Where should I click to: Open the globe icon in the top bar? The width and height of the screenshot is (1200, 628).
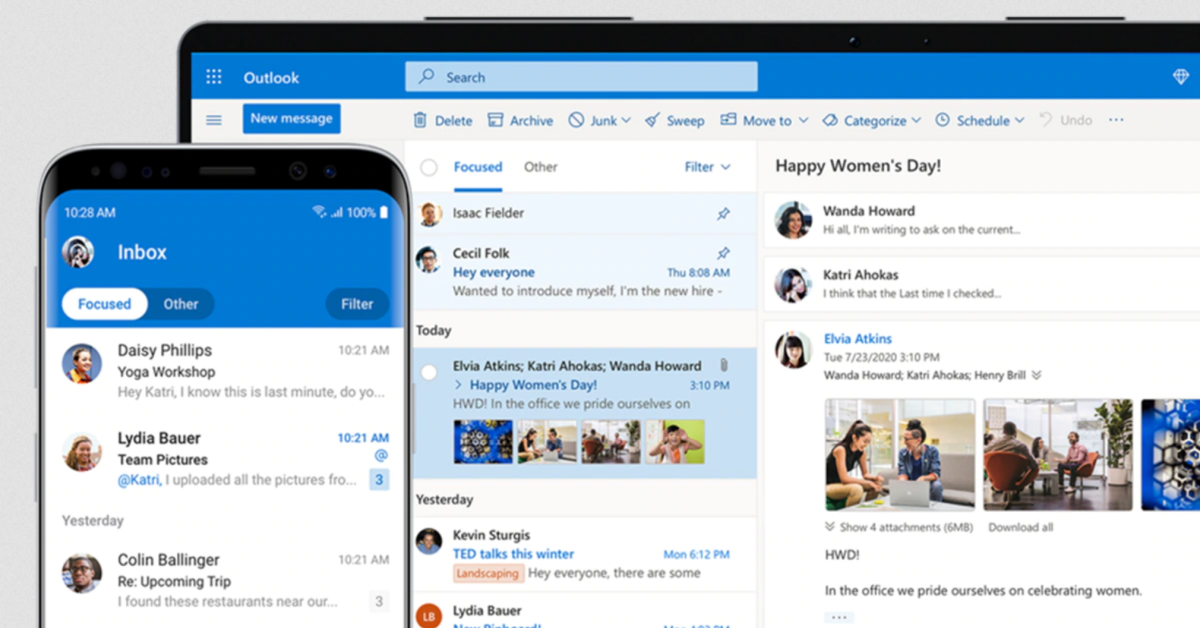coord(1180,75)
